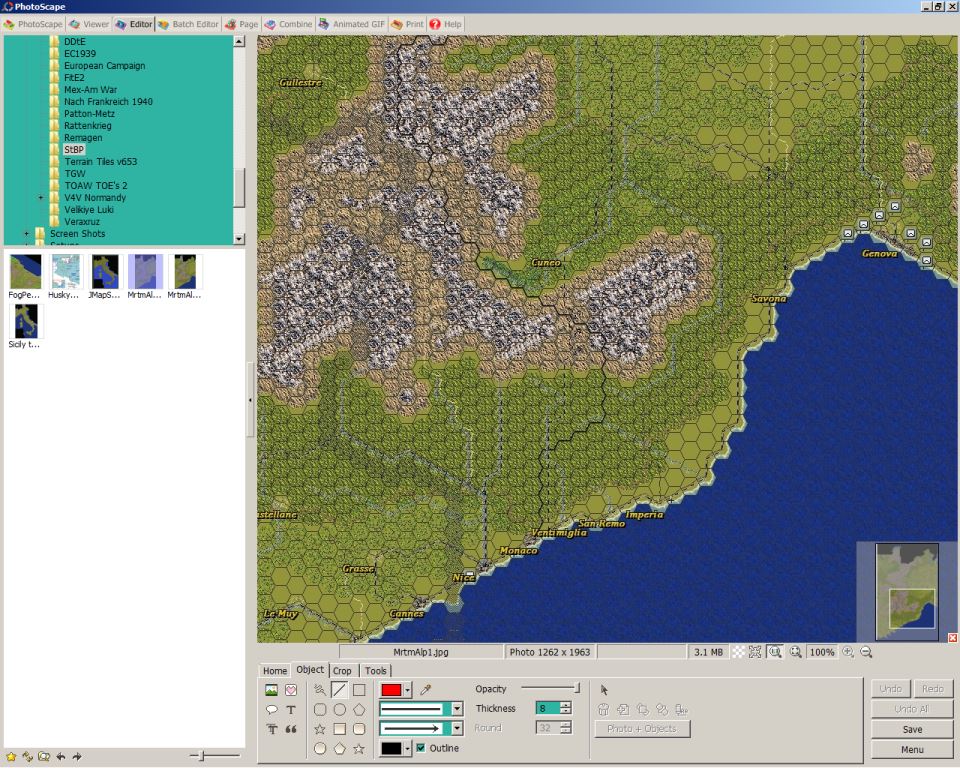960x768 pixels.
Task: Open the red line color dropdown
Action: coord(408,690)
